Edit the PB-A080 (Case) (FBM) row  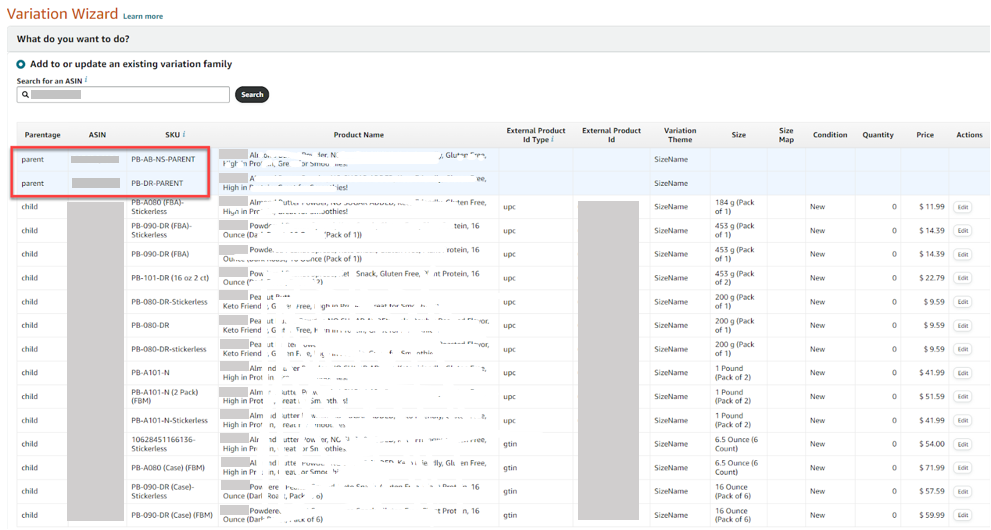pyautogui.click(x=963, y=468)
